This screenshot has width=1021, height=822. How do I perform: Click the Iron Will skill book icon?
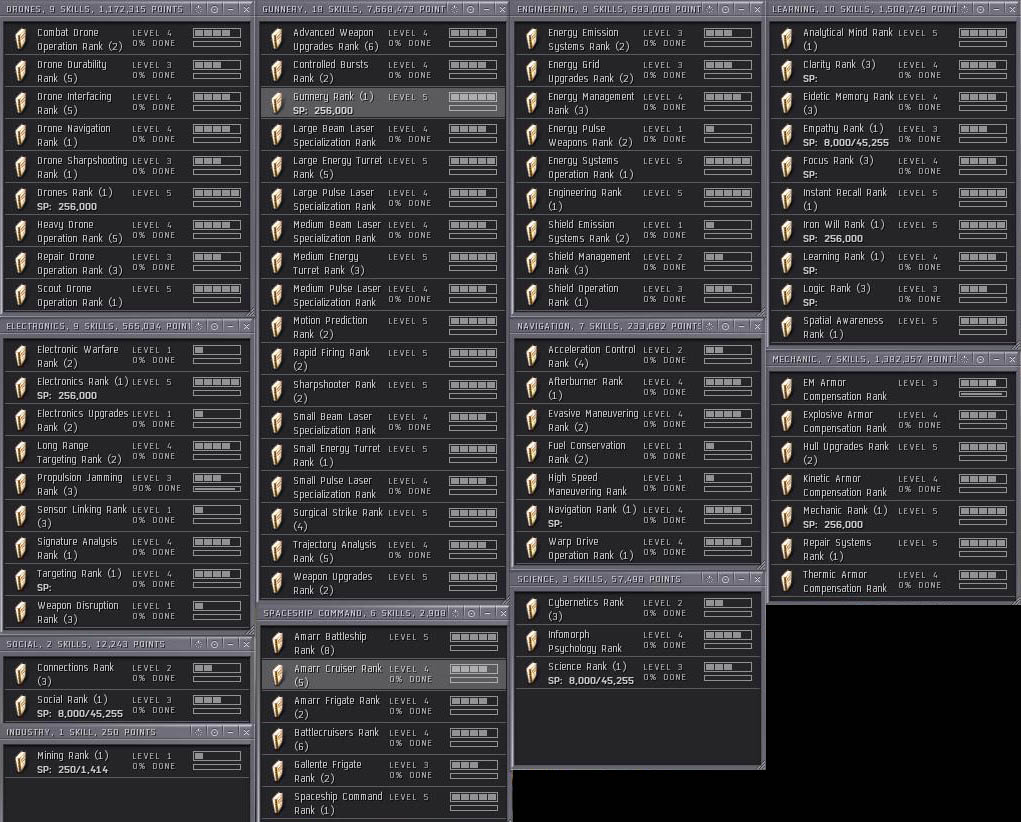point(787,231)
